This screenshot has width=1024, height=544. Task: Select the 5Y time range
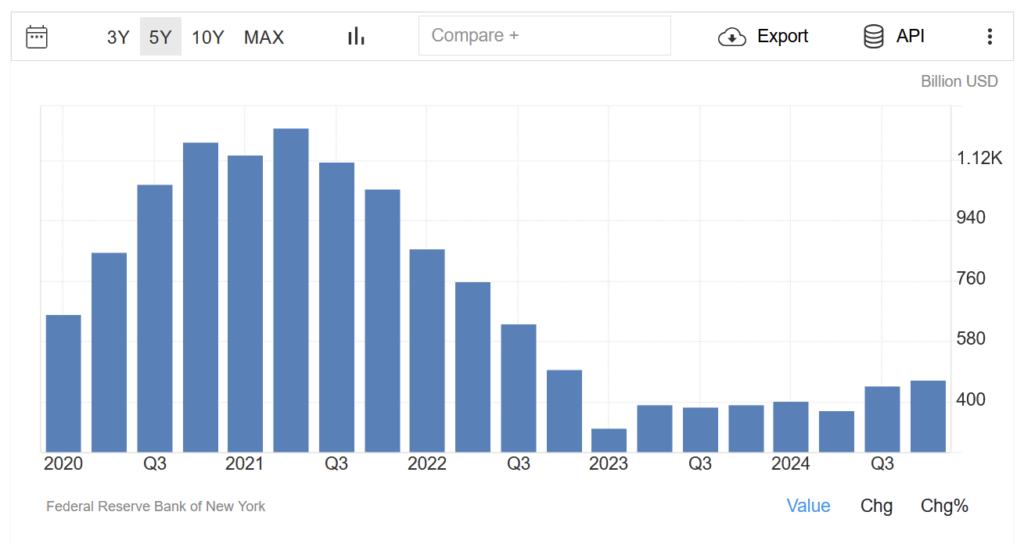[160, 37]
